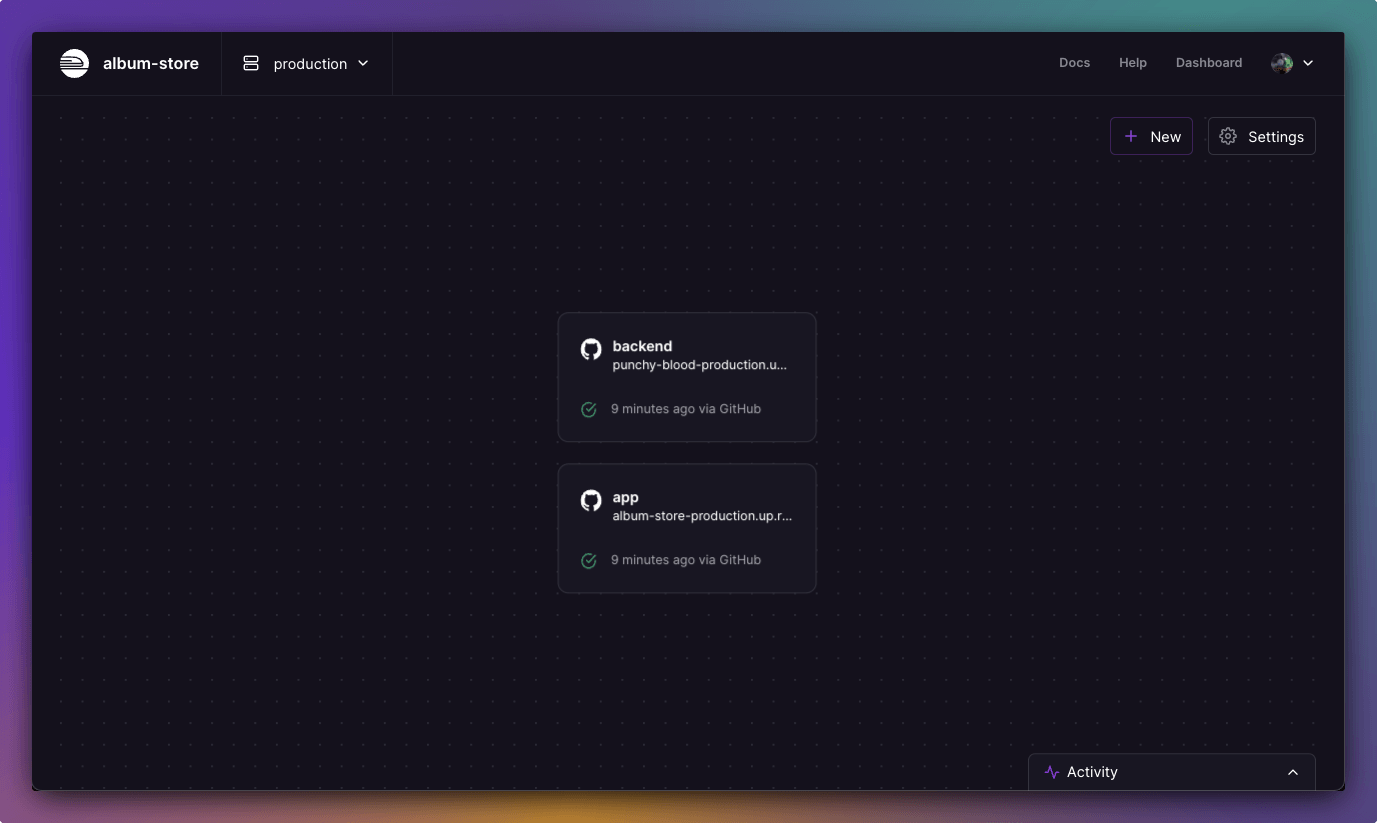Open the Docs page

point(1074,63)
